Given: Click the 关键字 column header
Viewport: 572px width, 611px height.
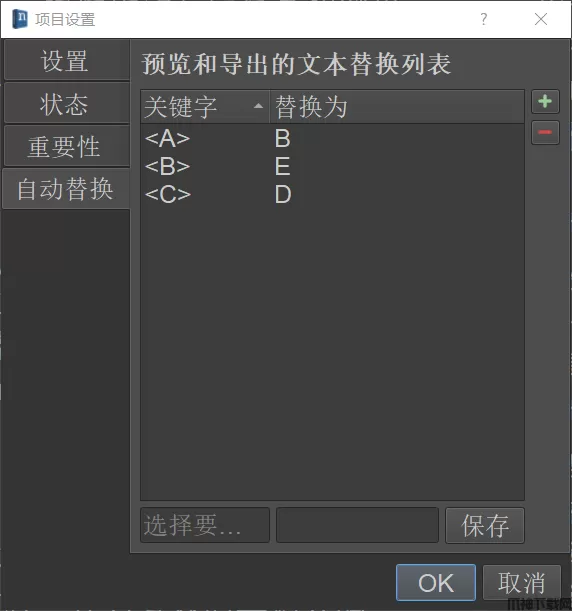Looking at the screenshot, I should click(205, 107).
